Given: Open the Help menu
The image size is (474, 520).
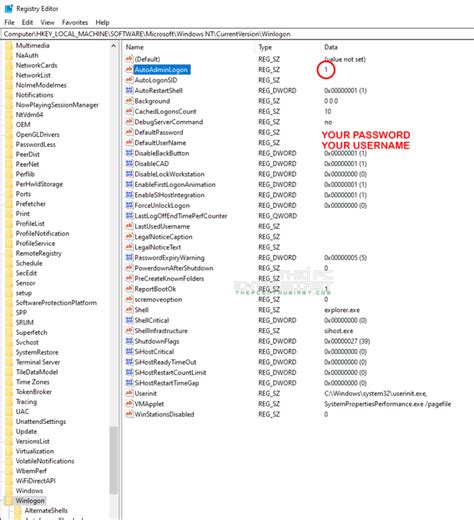Looking at the screenshot, I should (x=102, y=22).
